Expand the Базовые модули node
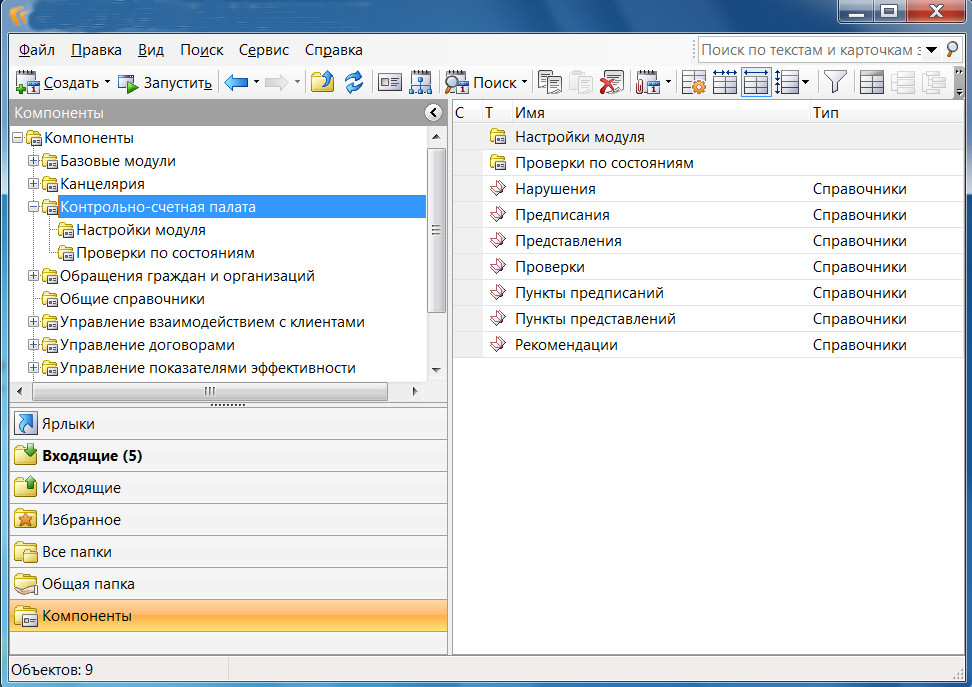972x687 pixels. click(33, 161)
